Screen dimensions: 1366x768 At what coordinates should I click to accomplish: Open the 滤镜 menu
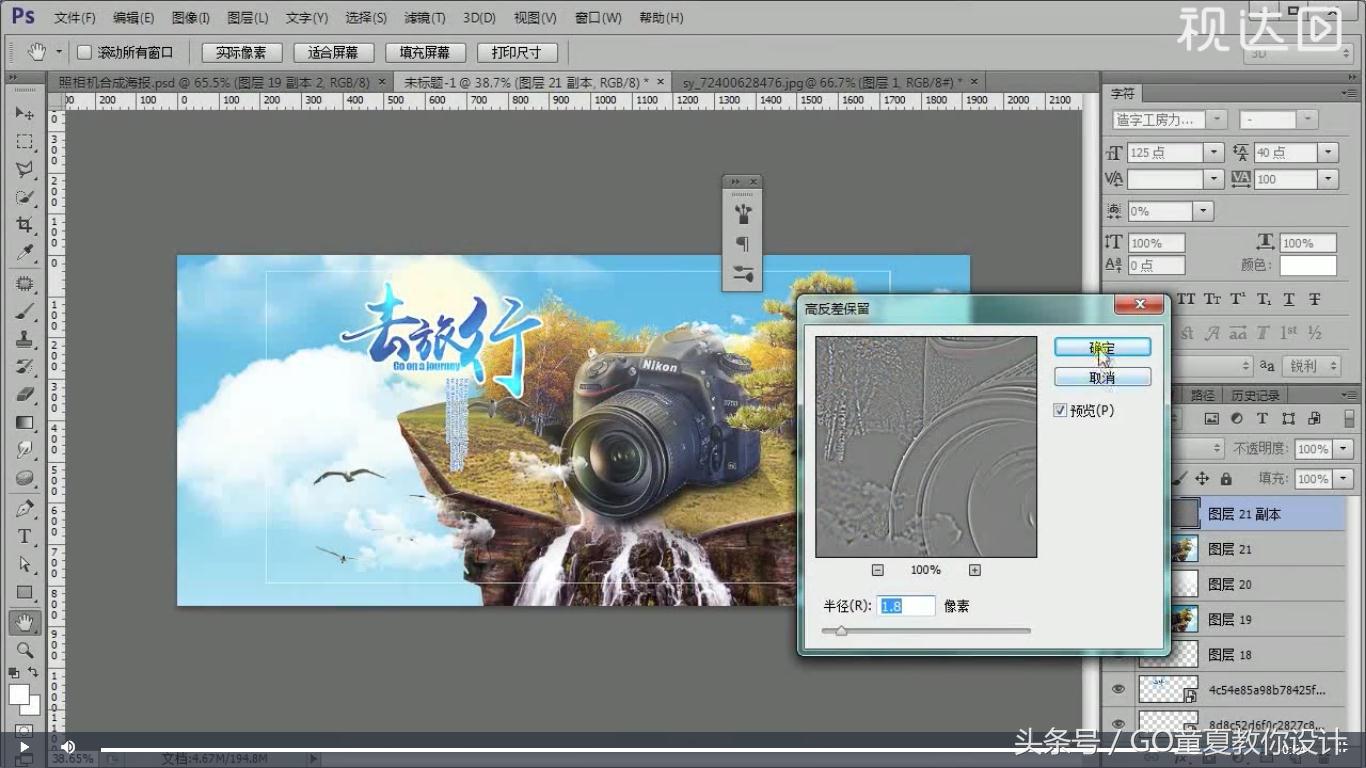[425, 17]
